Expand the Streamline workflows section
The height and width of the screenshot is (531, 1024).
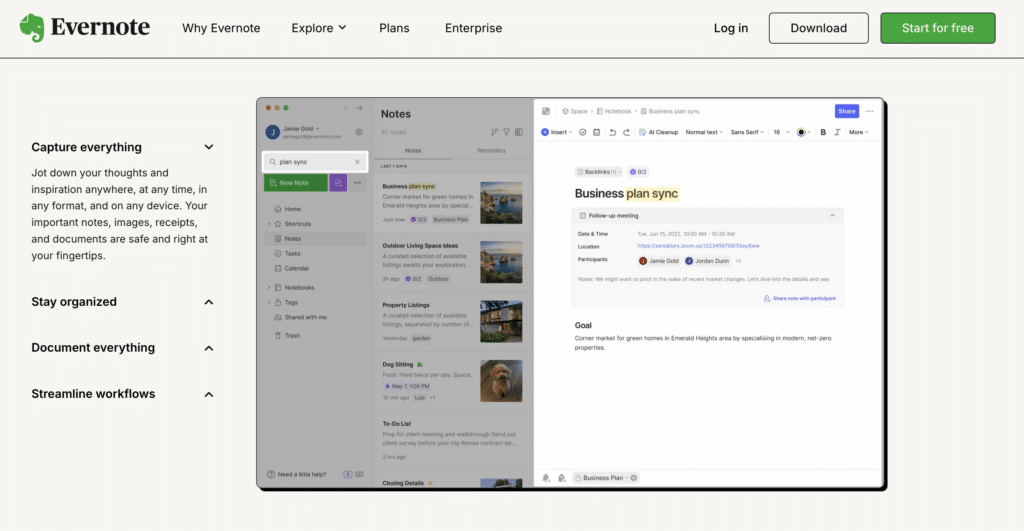click(208, 394)
